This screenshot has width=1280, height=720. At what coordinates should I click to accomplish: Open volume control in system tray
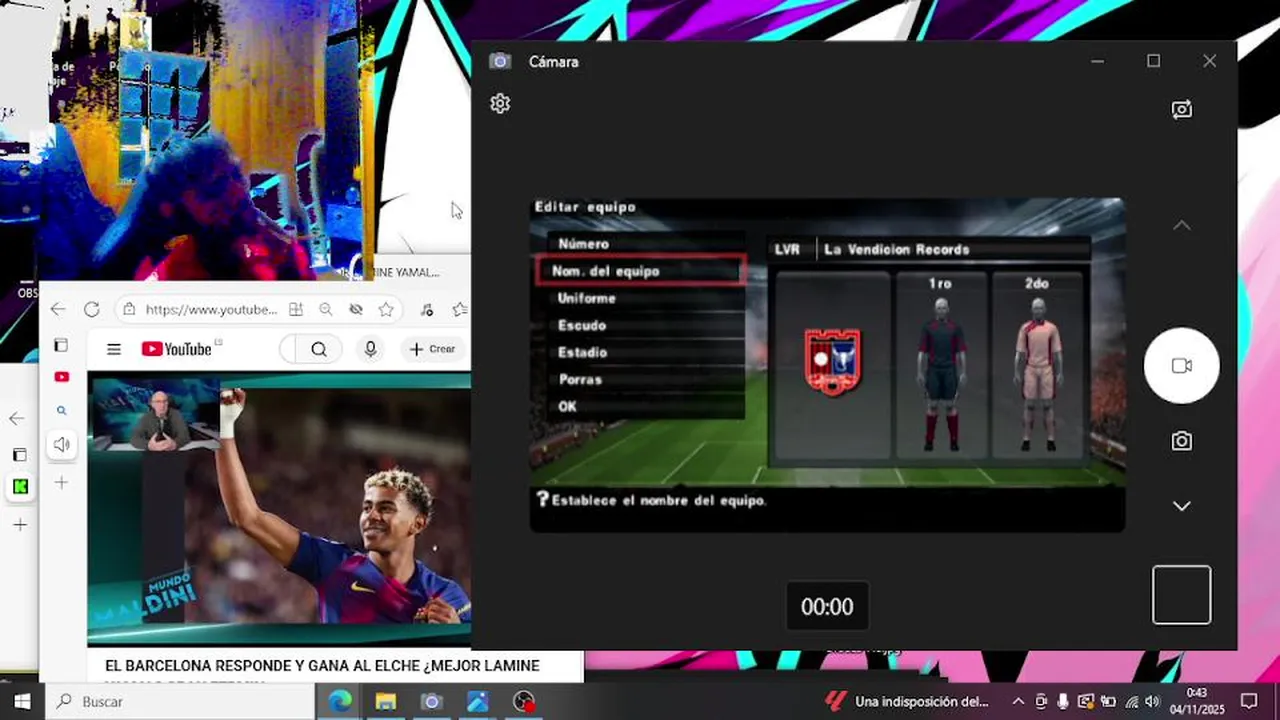pyautogui.click(x=1152, y=702)
